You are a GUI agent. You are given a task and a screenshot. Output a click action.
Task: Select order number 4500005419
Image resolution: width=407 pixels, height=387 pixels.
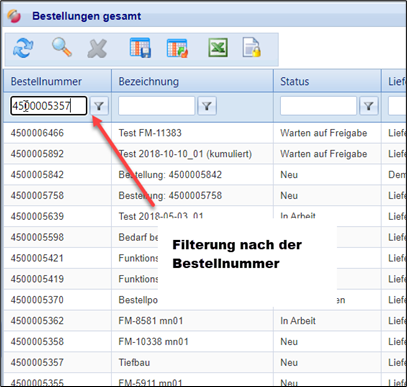[x=37, y=279]
